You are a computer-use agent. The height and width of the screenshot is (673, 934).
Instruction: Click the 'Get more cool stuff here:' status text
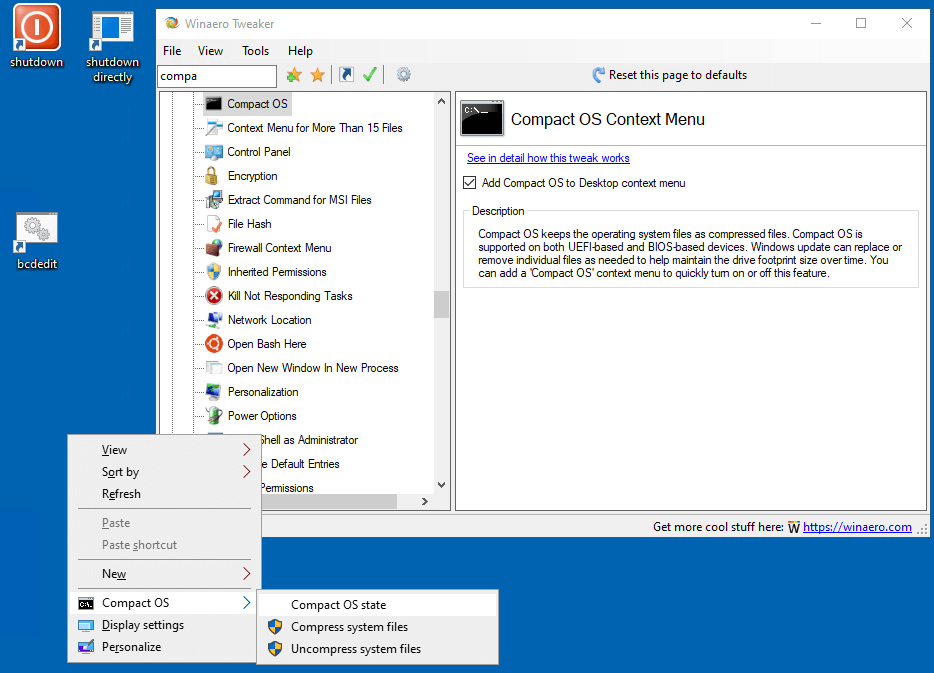718,527
